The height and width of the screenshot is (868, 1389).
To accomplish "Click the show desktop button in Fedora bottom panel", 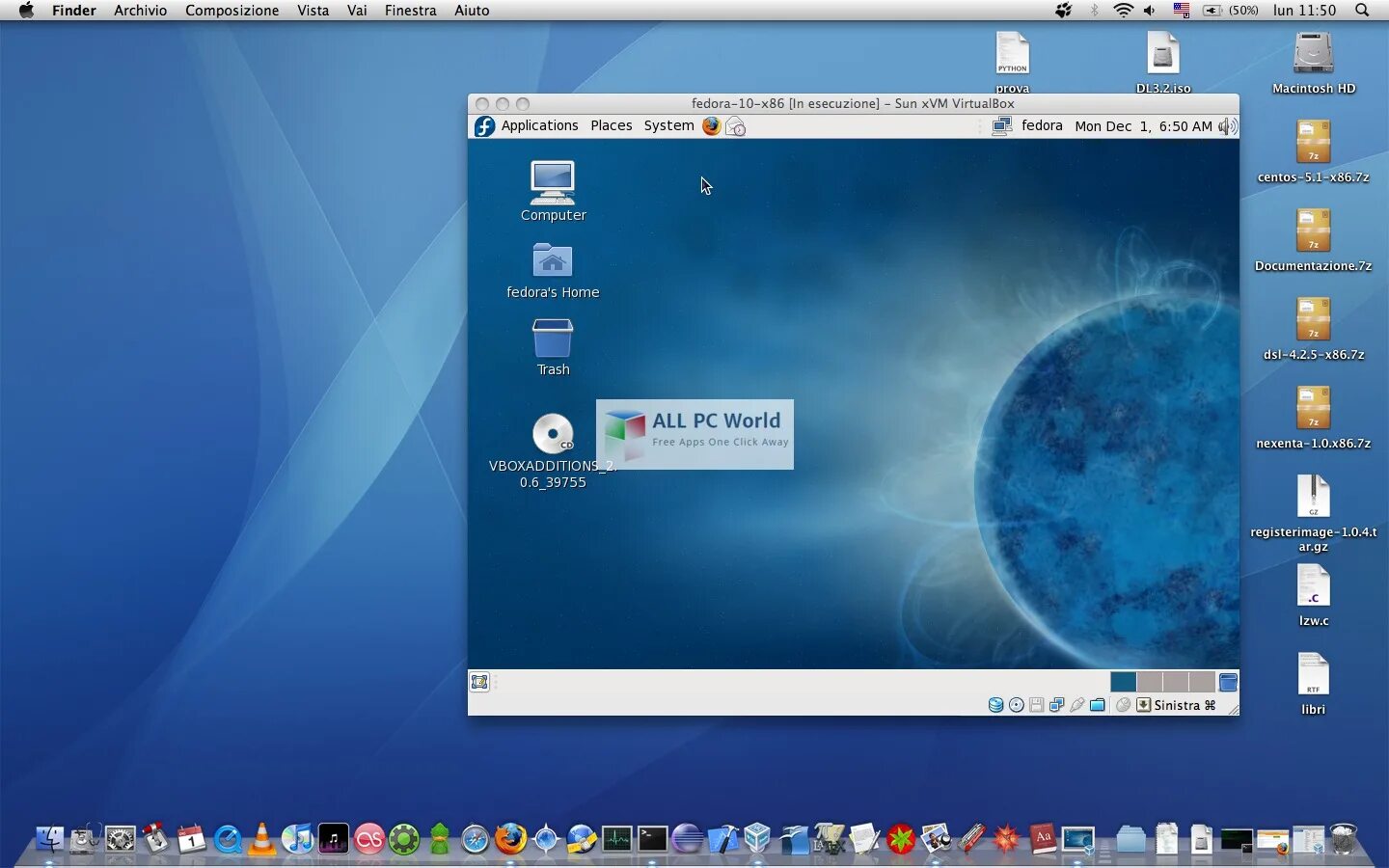I will [x=479, y=682].
